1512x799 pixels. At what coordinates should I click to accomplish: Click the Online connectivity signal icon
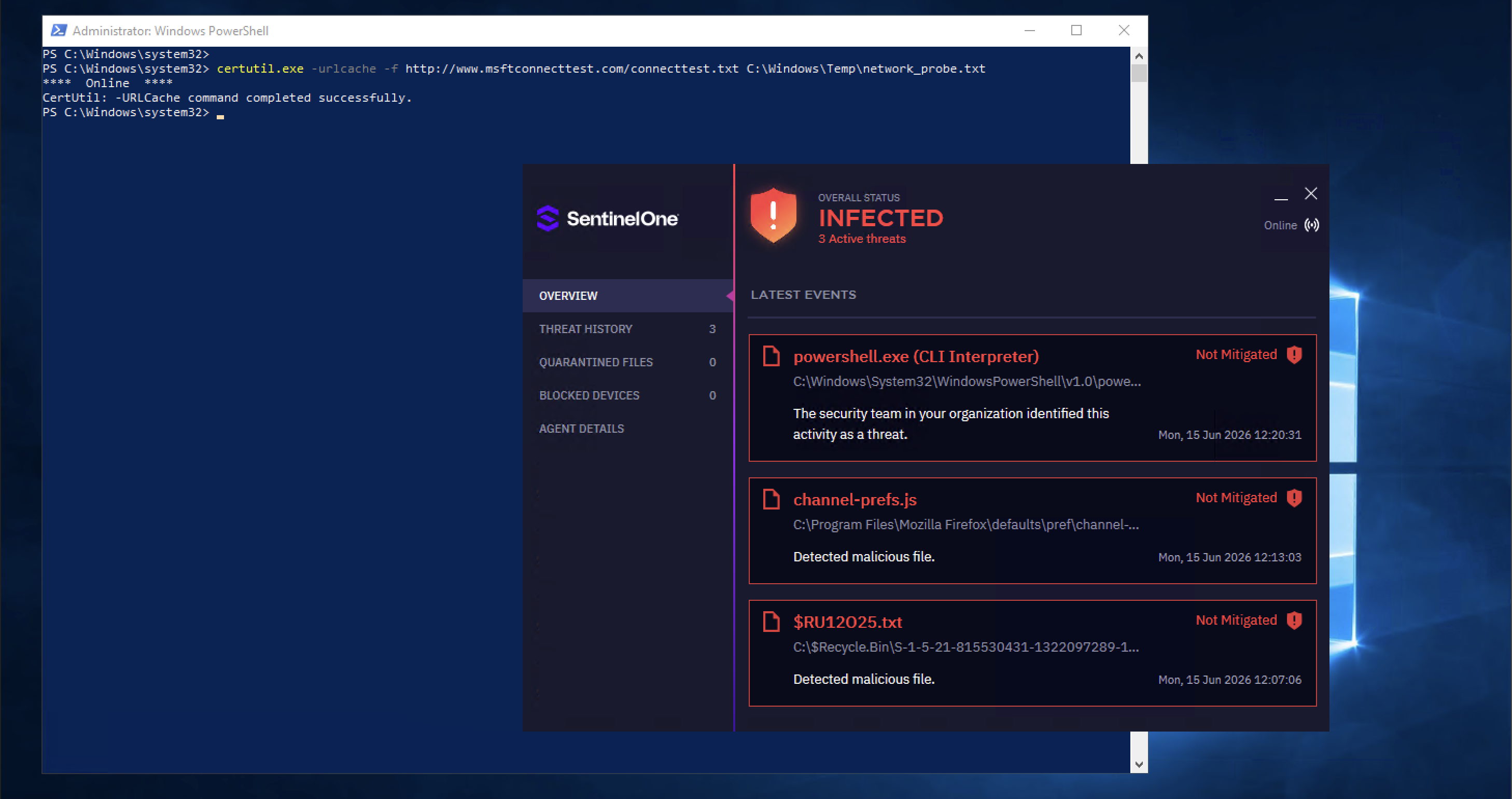pyautogui.click(x=1312, y=225)
